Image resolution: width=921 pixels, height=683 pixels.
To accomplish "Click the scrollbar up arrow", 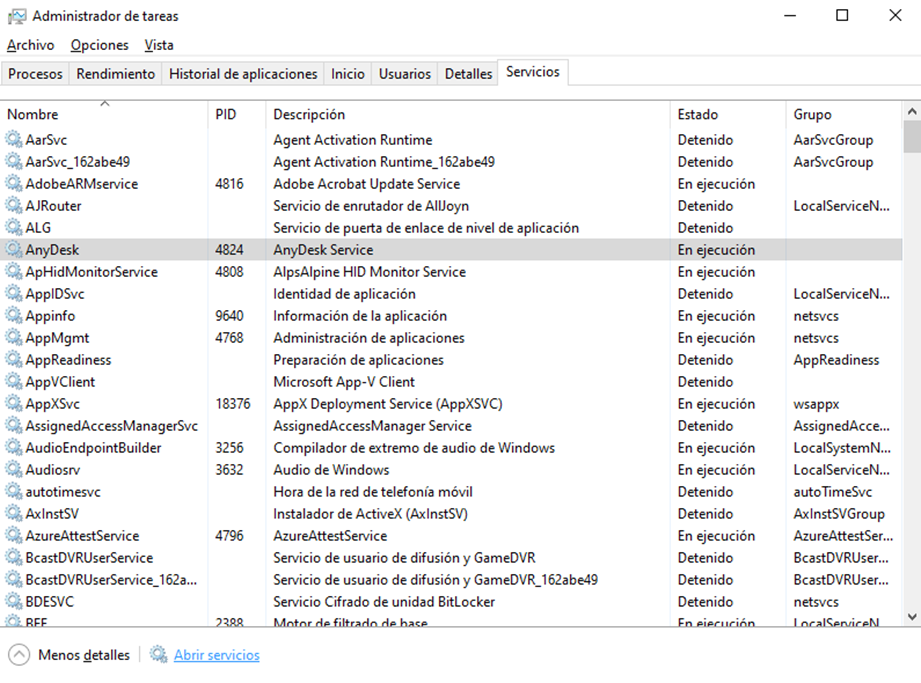I will click(912, 111).
